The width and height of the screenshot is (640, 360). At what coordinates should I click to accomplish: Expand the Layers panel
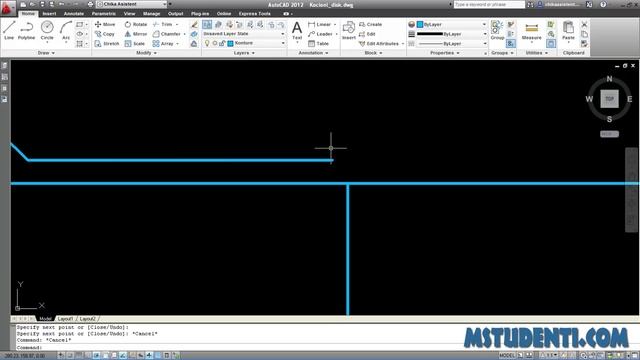244,53
